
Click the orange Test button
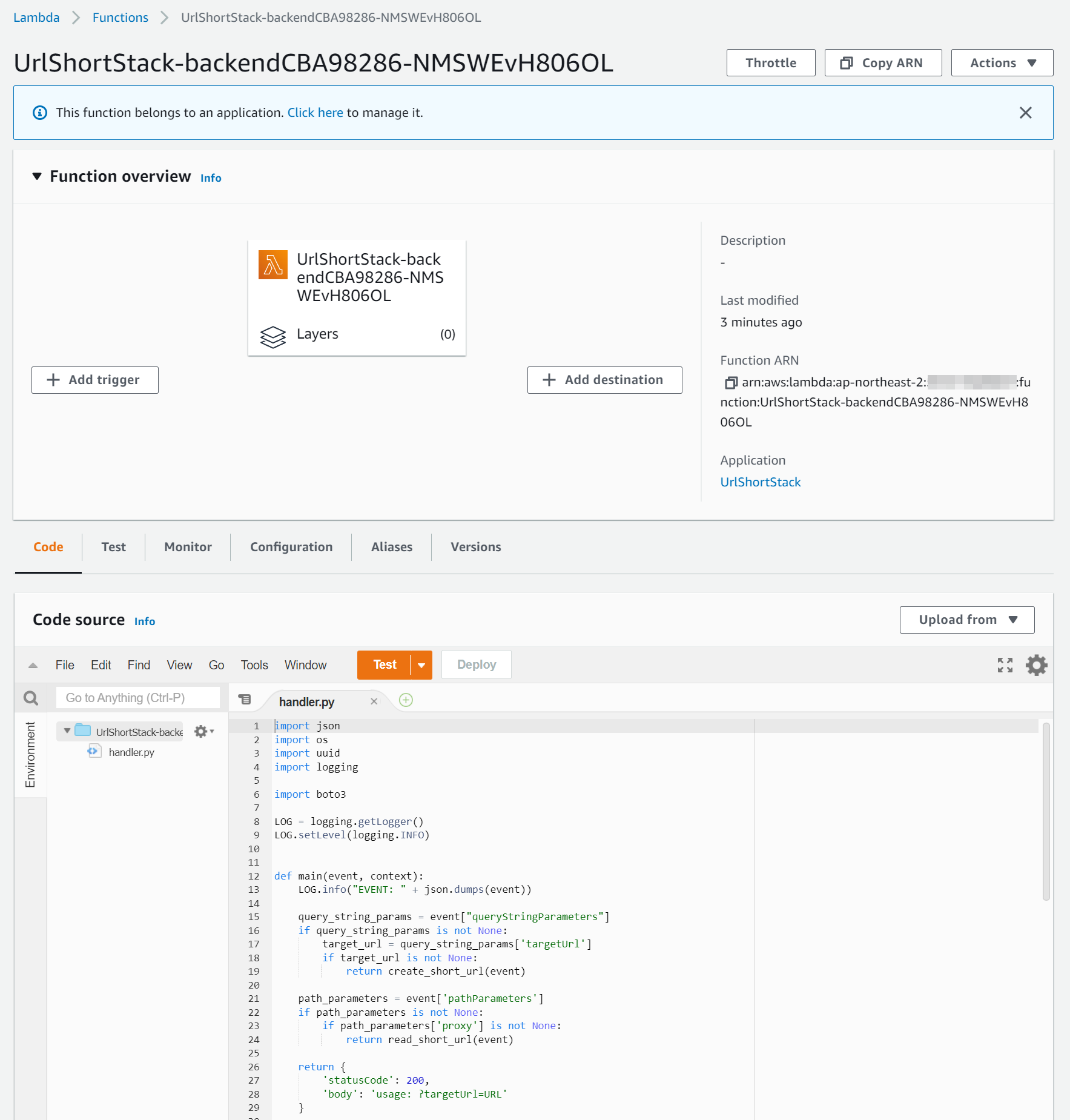(x=385, y=665)
